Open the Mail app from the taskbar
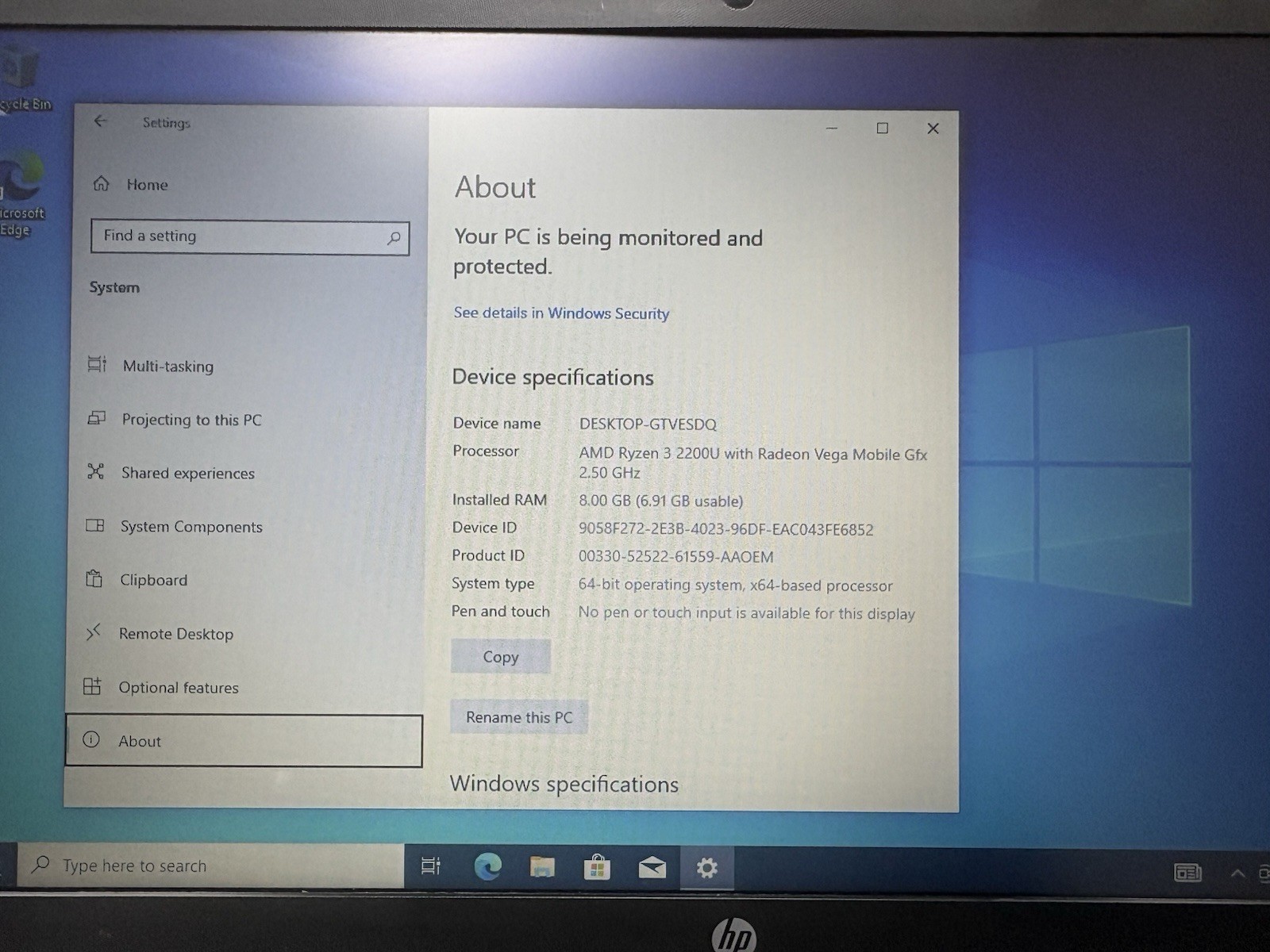Image resolution: width=1270 pixels, height=952 pixels. 652,868
